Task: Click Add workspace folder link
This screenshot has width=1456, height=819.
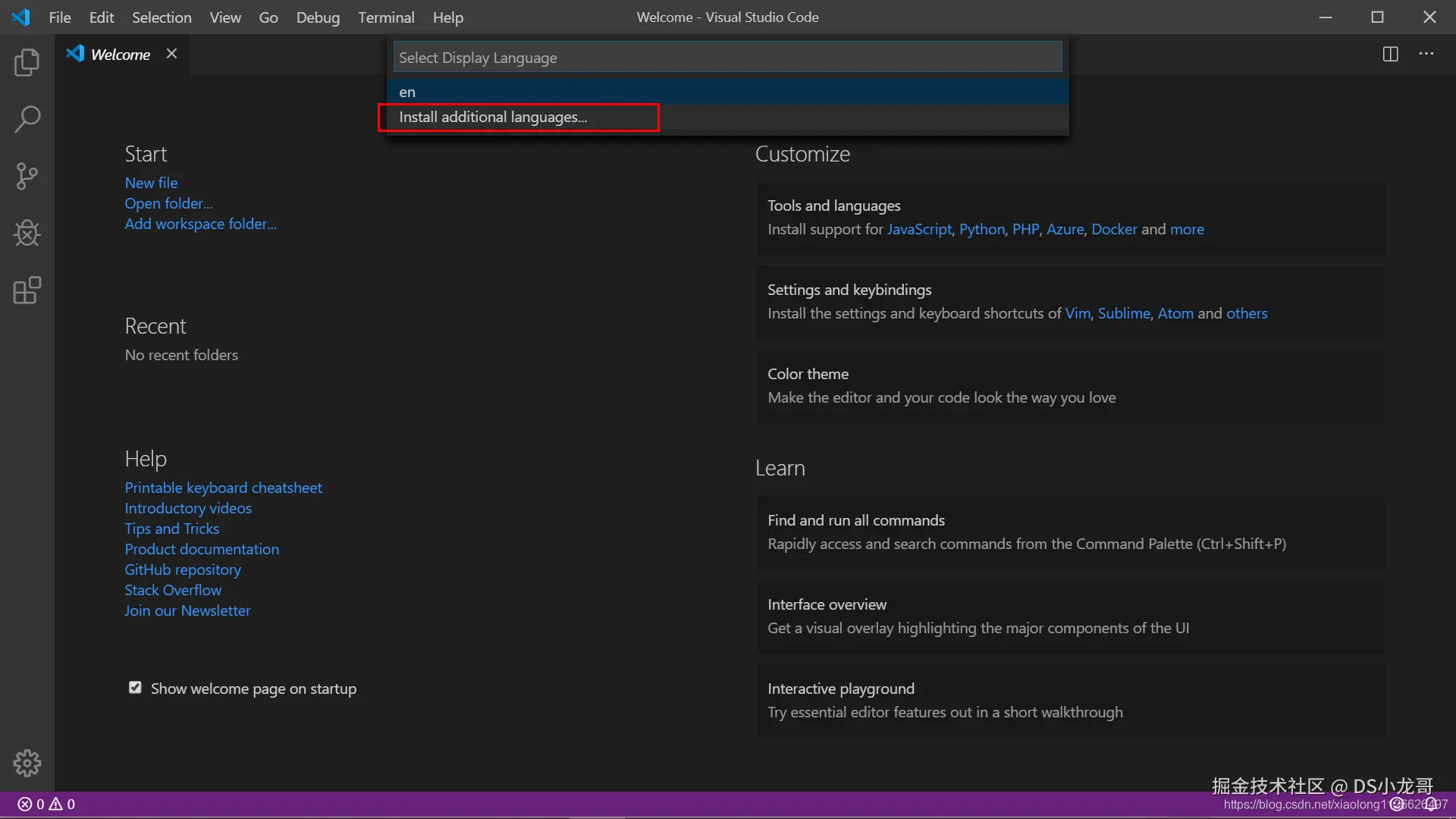Action: pos(201,224)
